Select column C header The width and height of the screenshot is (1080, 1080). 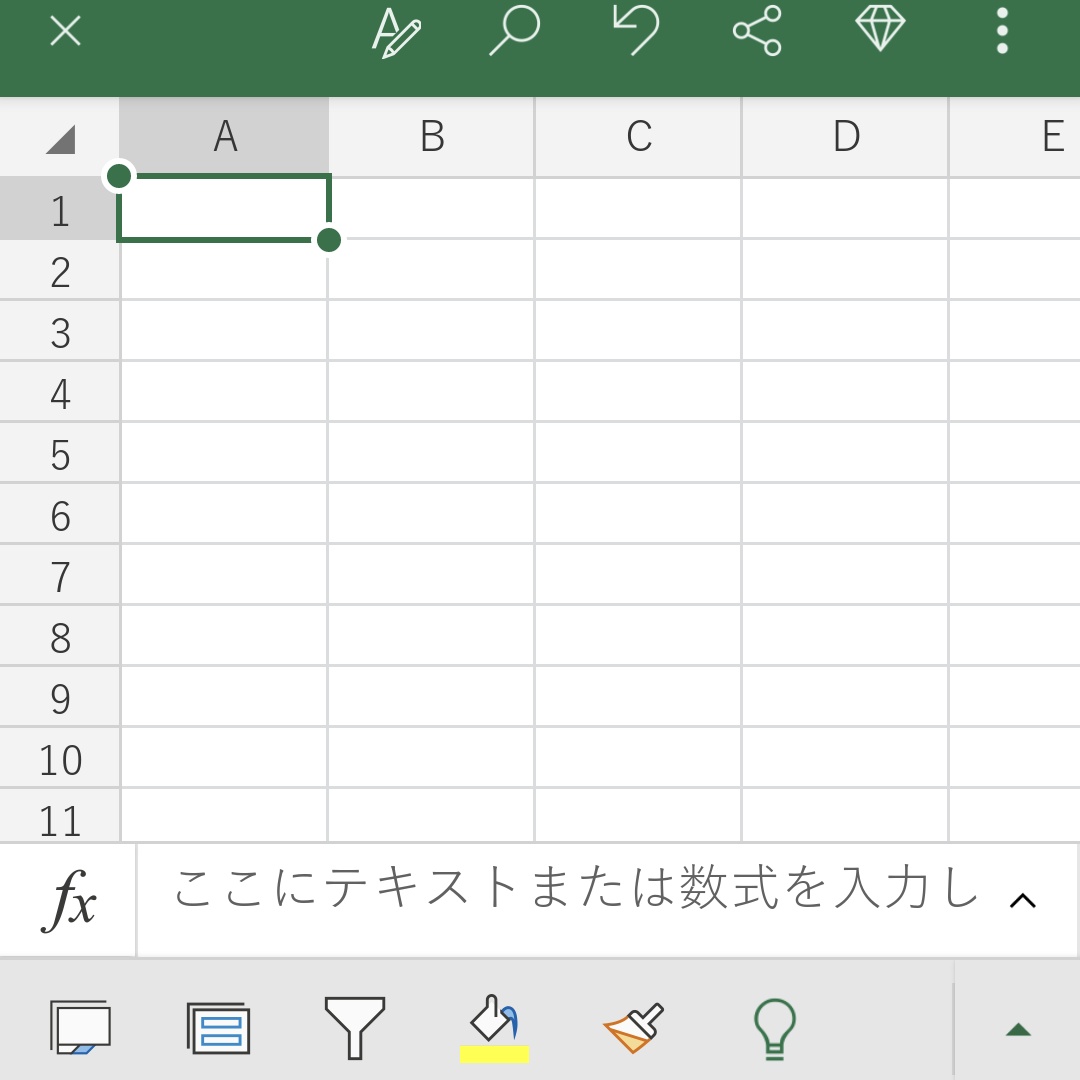pyautogui.click(x=638, y=136)
